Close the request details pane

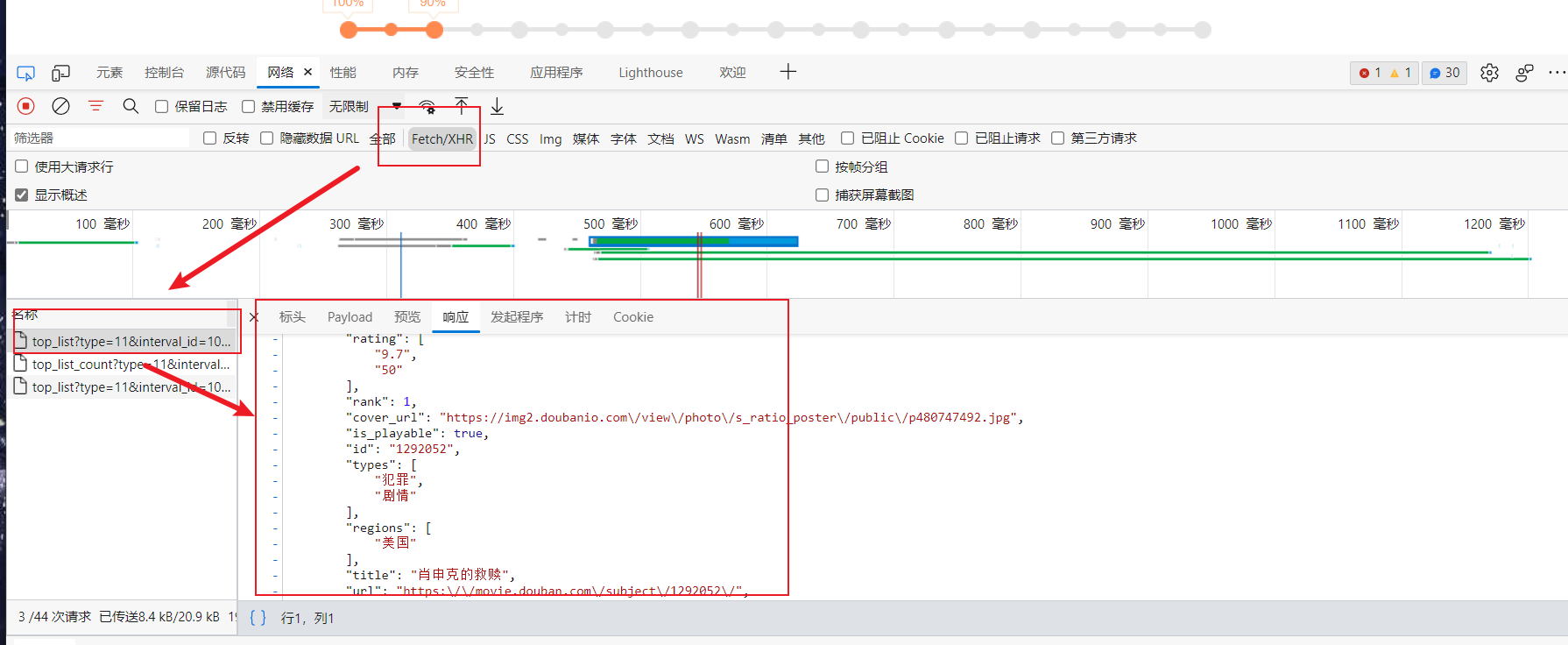253,317
